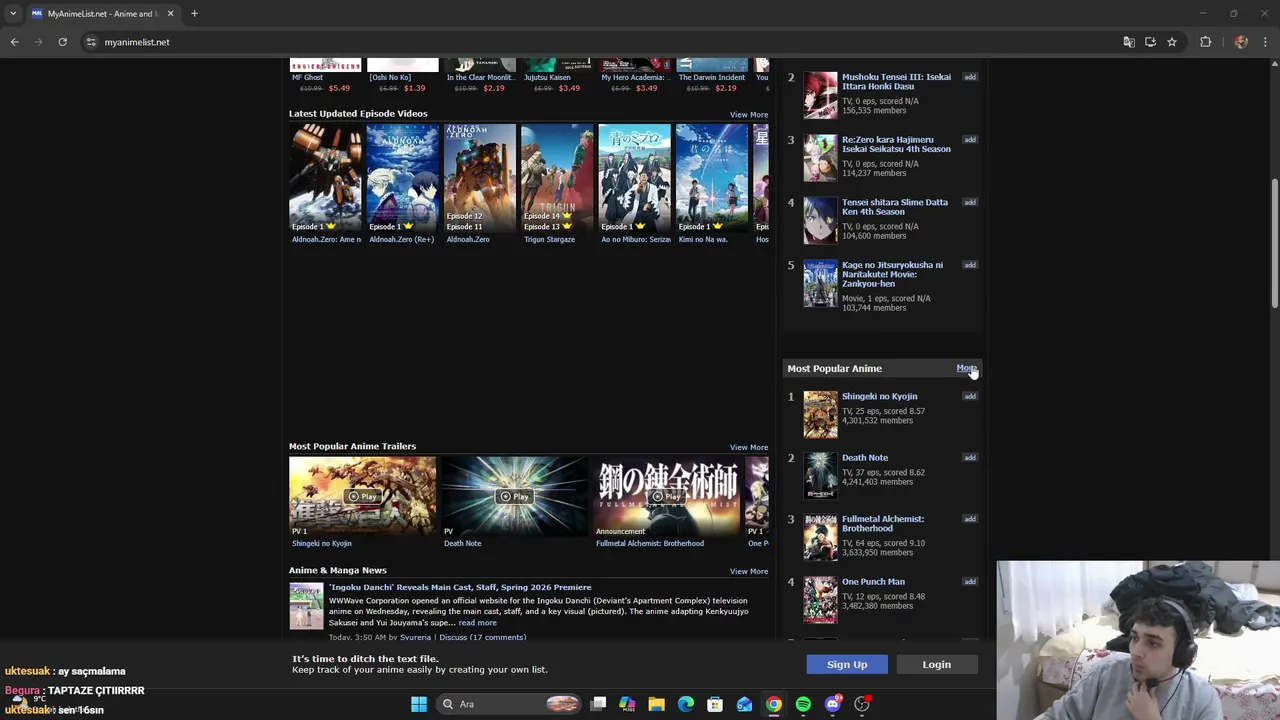Click the Sign Up button

click(x=847, y=664)
